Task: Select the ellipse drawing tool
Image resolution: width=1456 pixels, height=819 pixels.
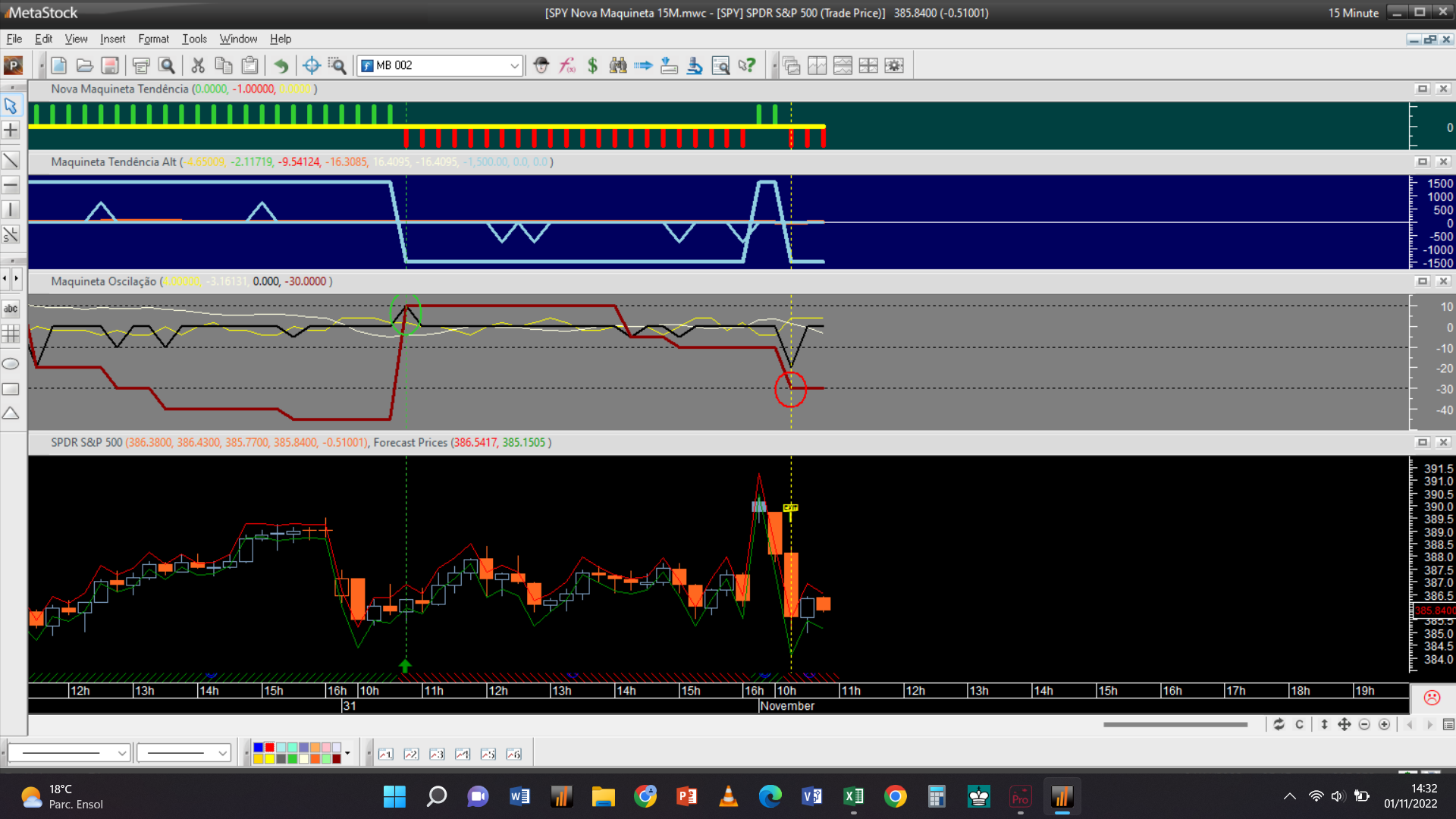Action: point(11,364)
